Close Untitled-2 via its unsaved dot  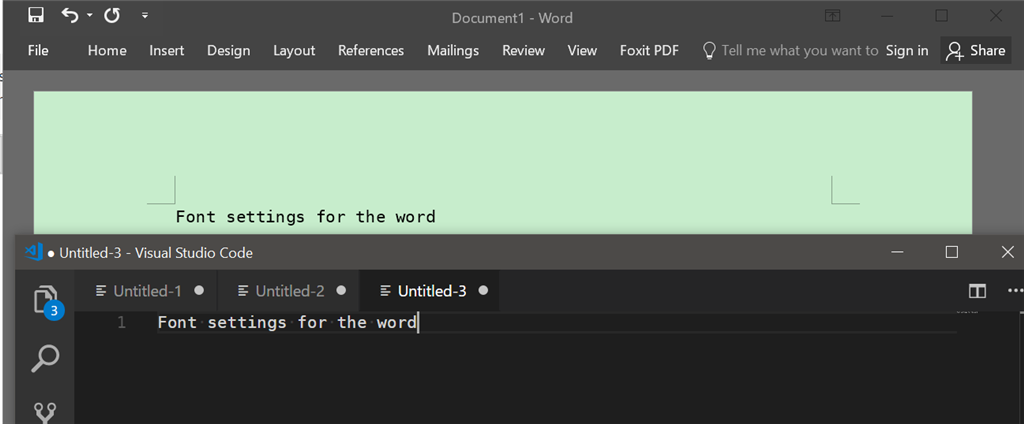click(x=341, y=290)
